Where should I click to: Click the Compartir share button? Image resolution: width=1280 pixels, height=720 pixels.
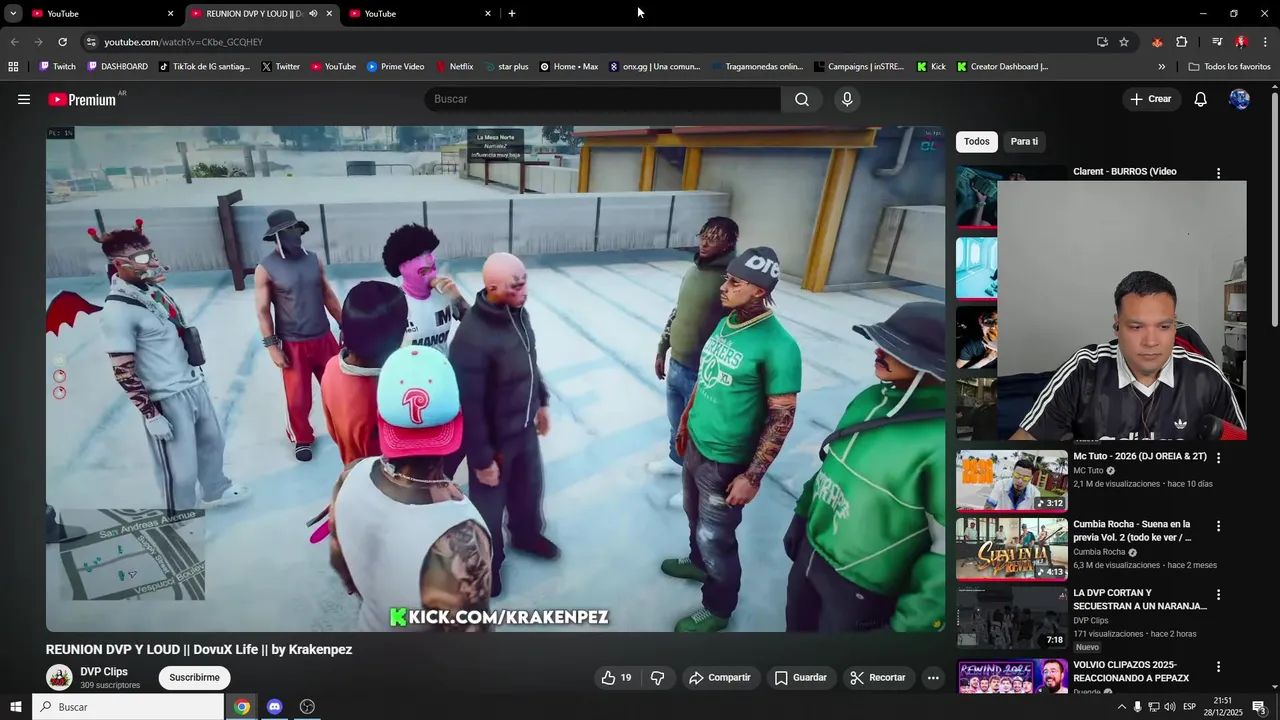point(720,678)
